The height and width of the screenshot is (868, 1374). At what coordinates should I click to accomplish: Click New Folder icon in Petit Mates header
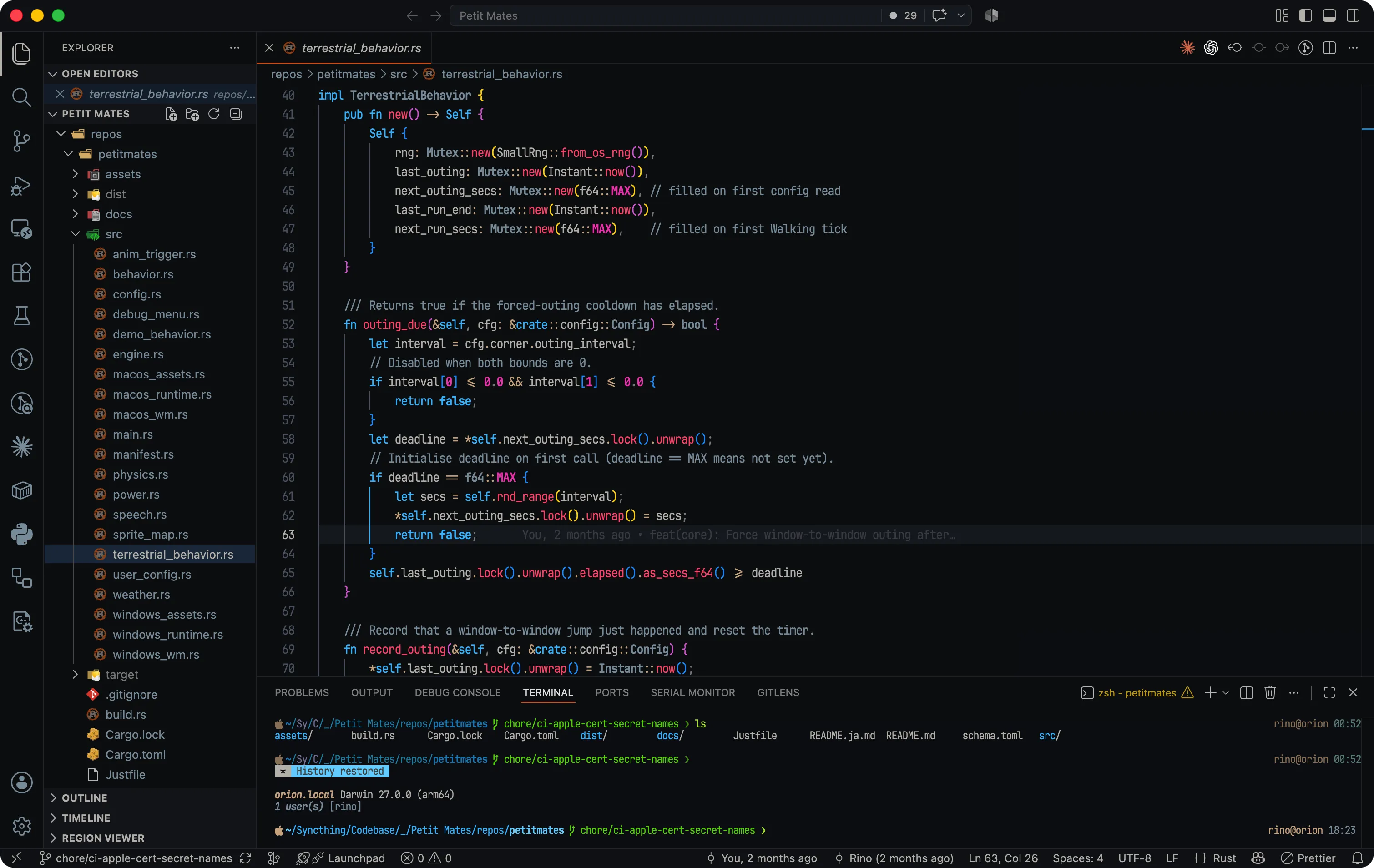coord(192,114)
